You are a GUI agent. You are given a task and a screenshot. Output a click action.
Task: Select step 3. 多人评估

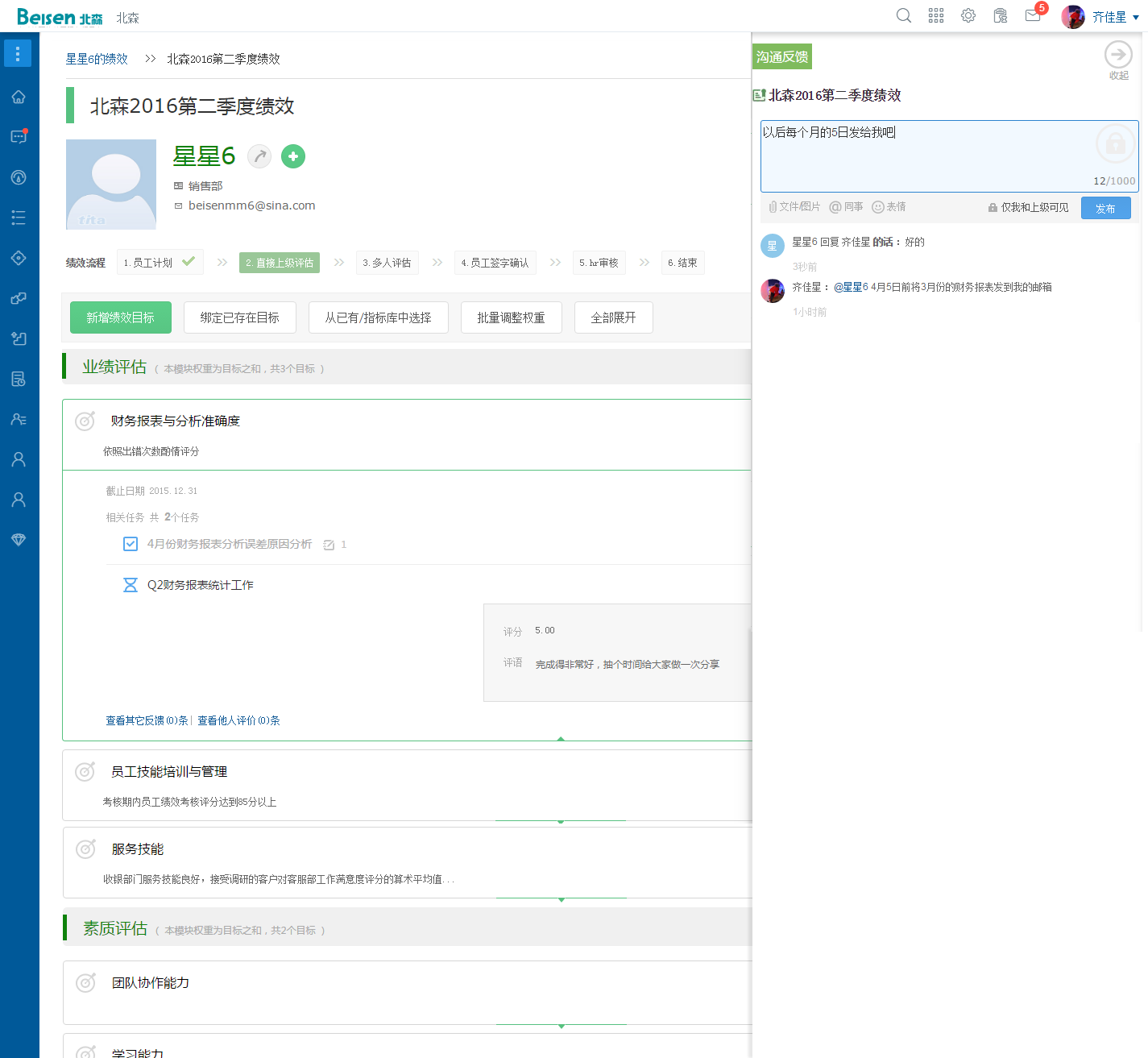(387, 263)
